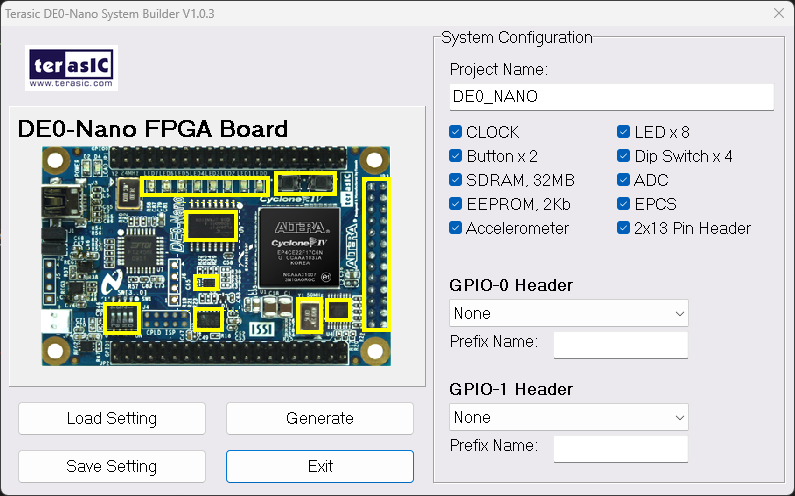Uncheck the Dip Switch x 4 option
Screen dimensions: 795x496
624,156
